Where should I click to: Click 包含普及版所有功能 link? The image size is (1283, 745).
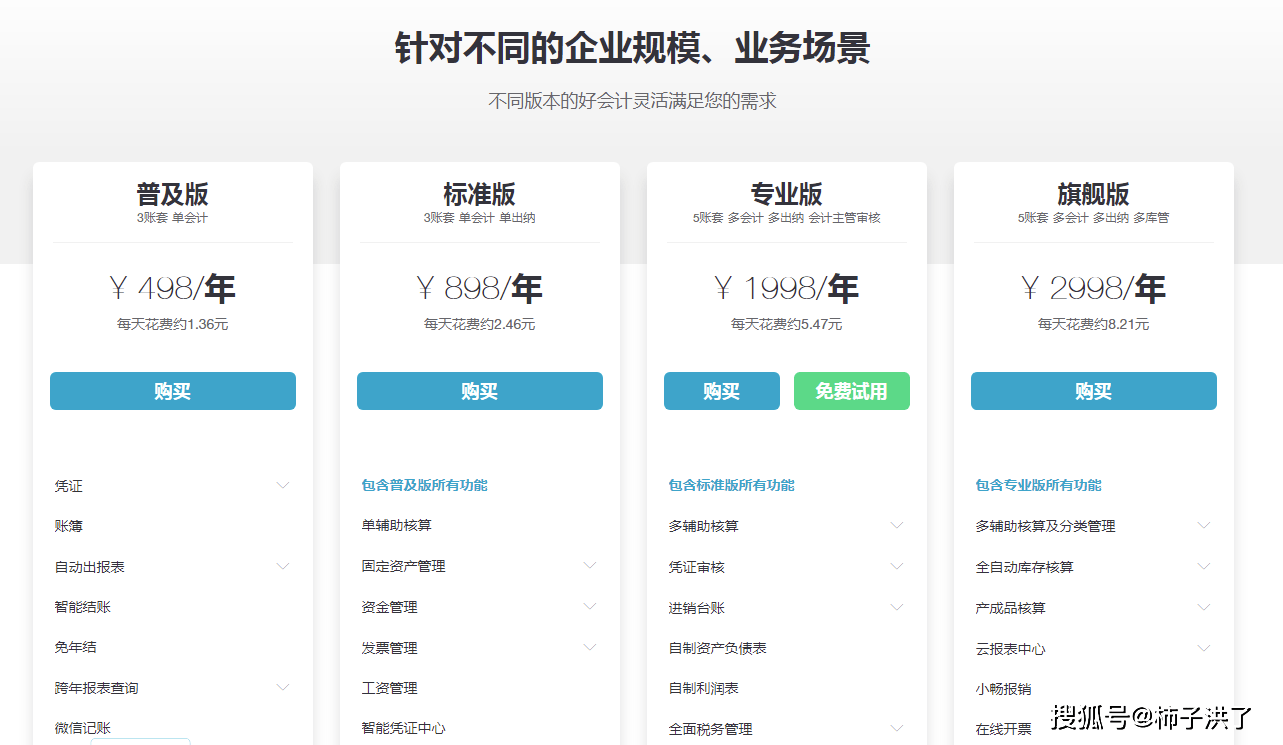pyautogui.click(x=425, y=485)
